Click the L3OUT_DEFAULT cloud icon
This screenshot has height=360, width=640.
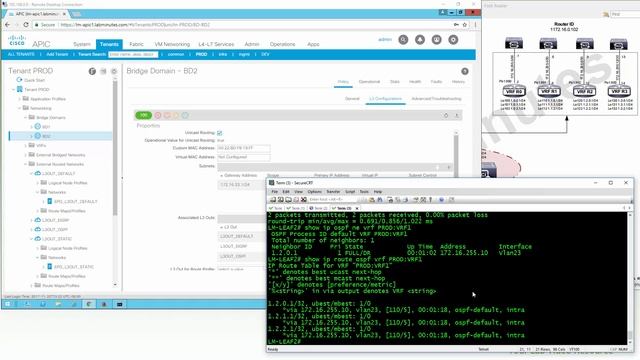38,173
